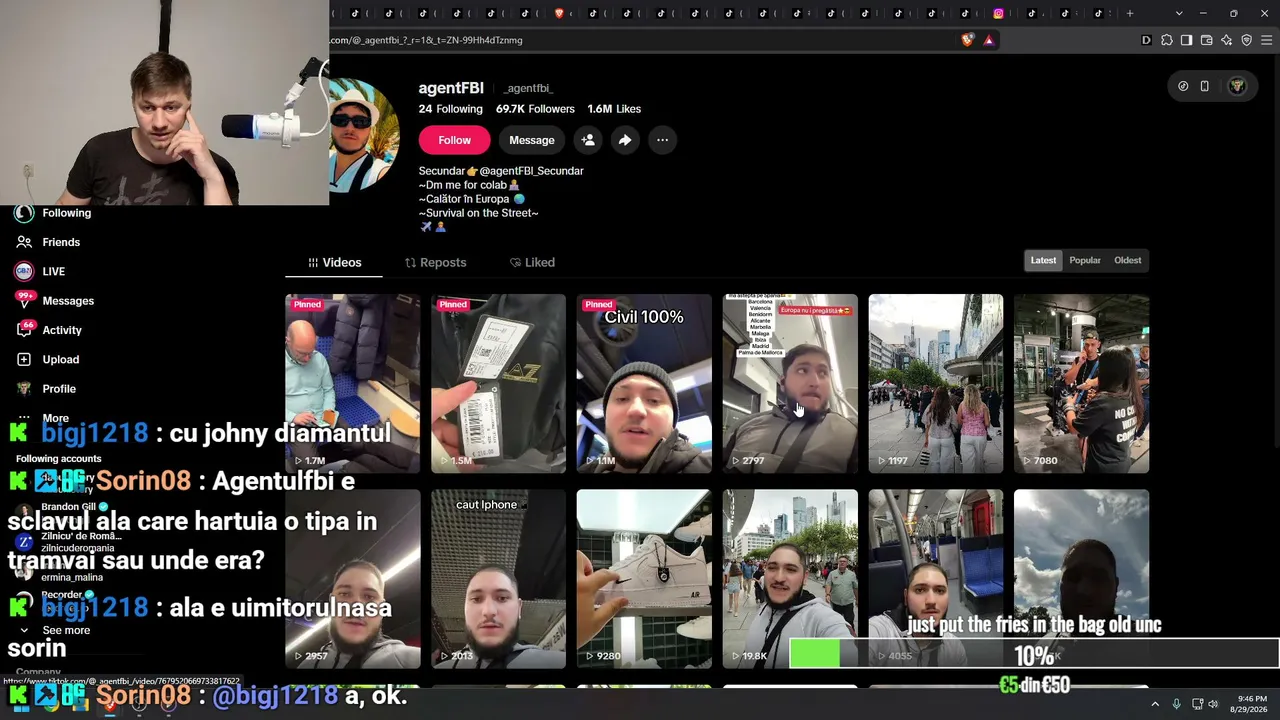Switch to the Reposts tab
Screen dimensions: 1280x720
pos(435,262)
